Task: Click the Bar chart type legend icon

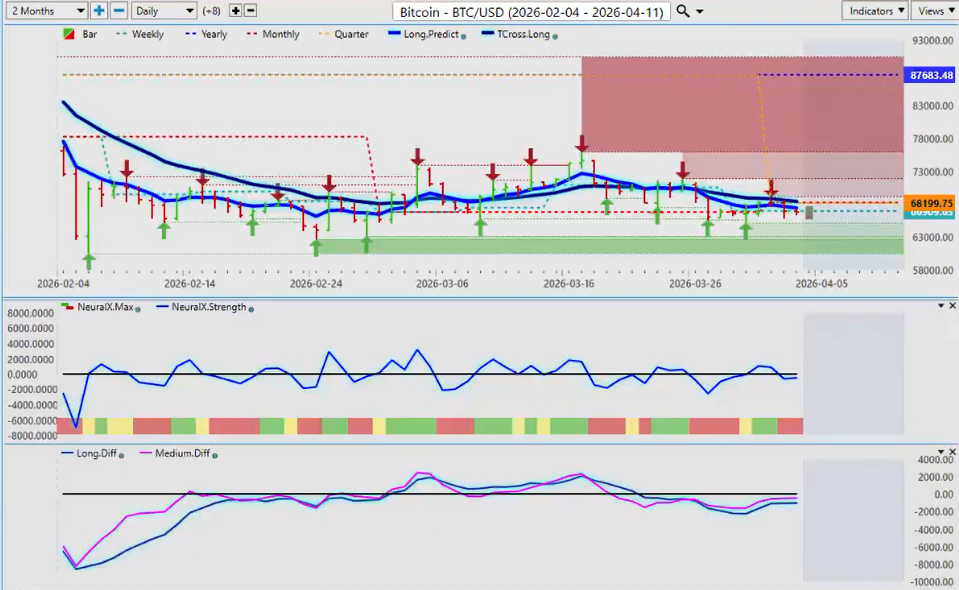Action: [68, 34]
